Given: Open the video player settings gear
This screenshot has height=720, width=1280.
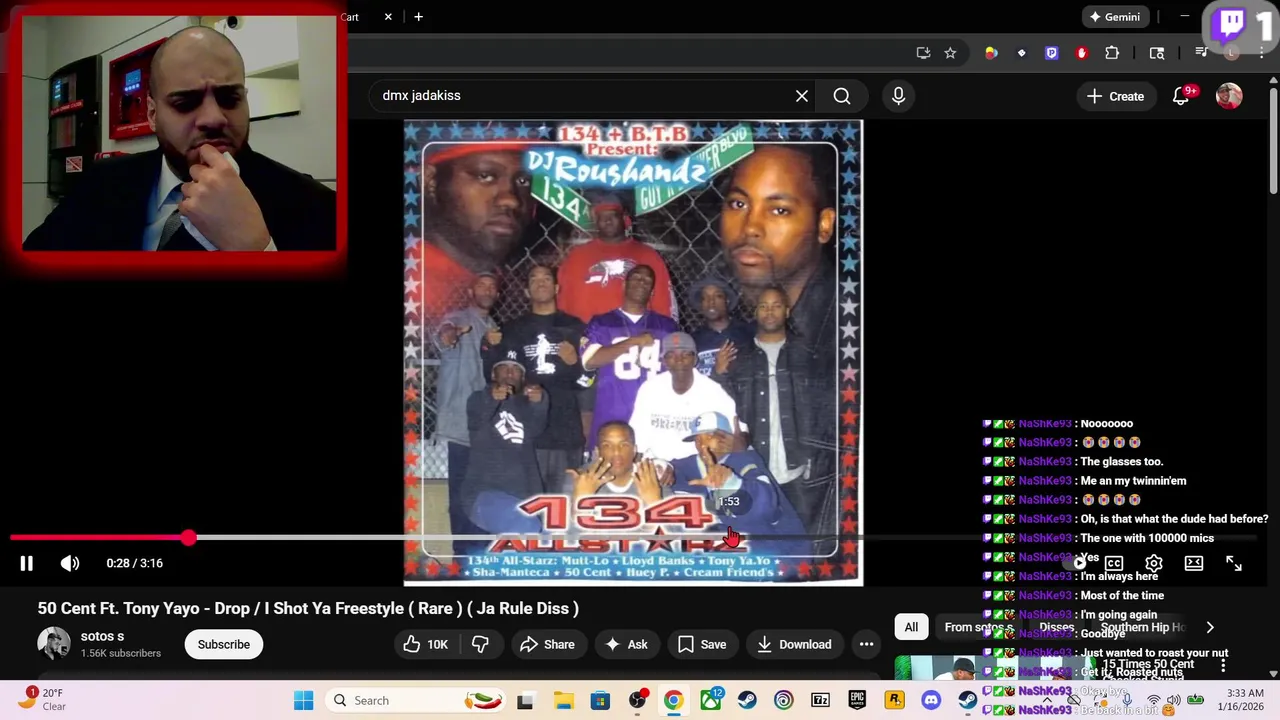Looking at the screenshot, I should click(x=1154, y=563).
